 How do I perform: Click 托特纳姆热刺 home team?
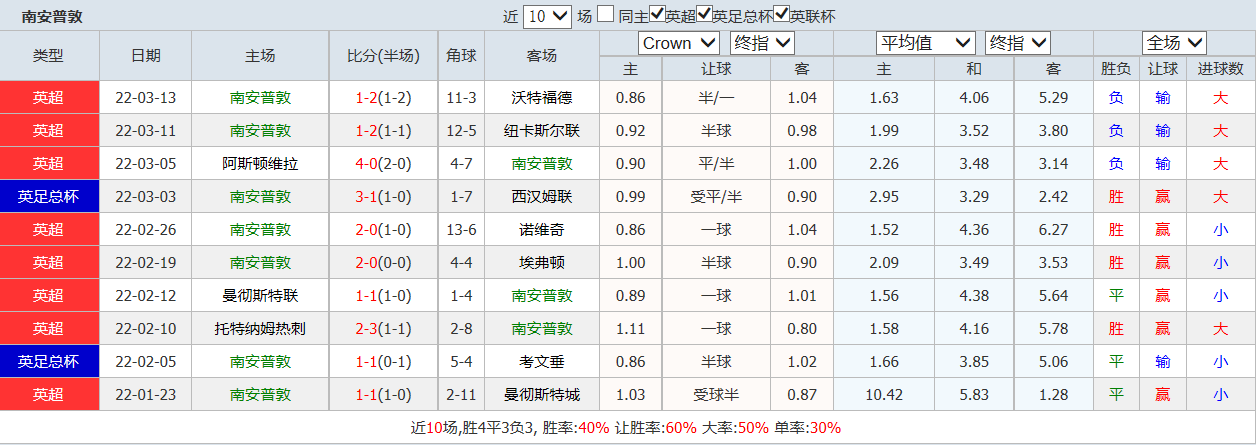[x=260, y=329]
